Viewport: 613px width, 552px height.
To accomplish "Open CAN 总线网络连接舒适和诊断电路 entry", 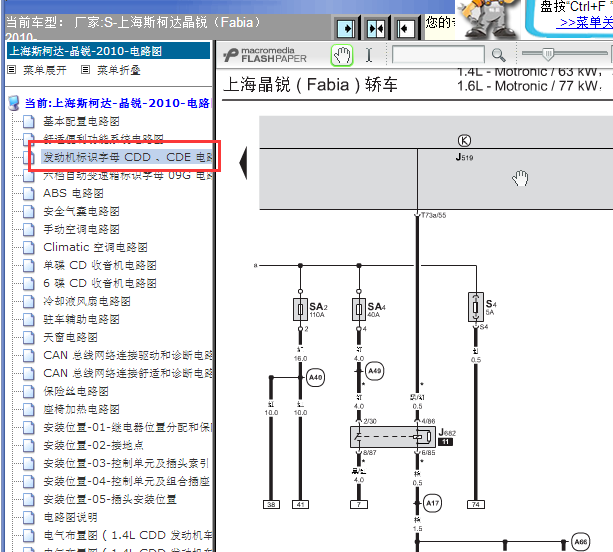I will click(x=127, y=373).
